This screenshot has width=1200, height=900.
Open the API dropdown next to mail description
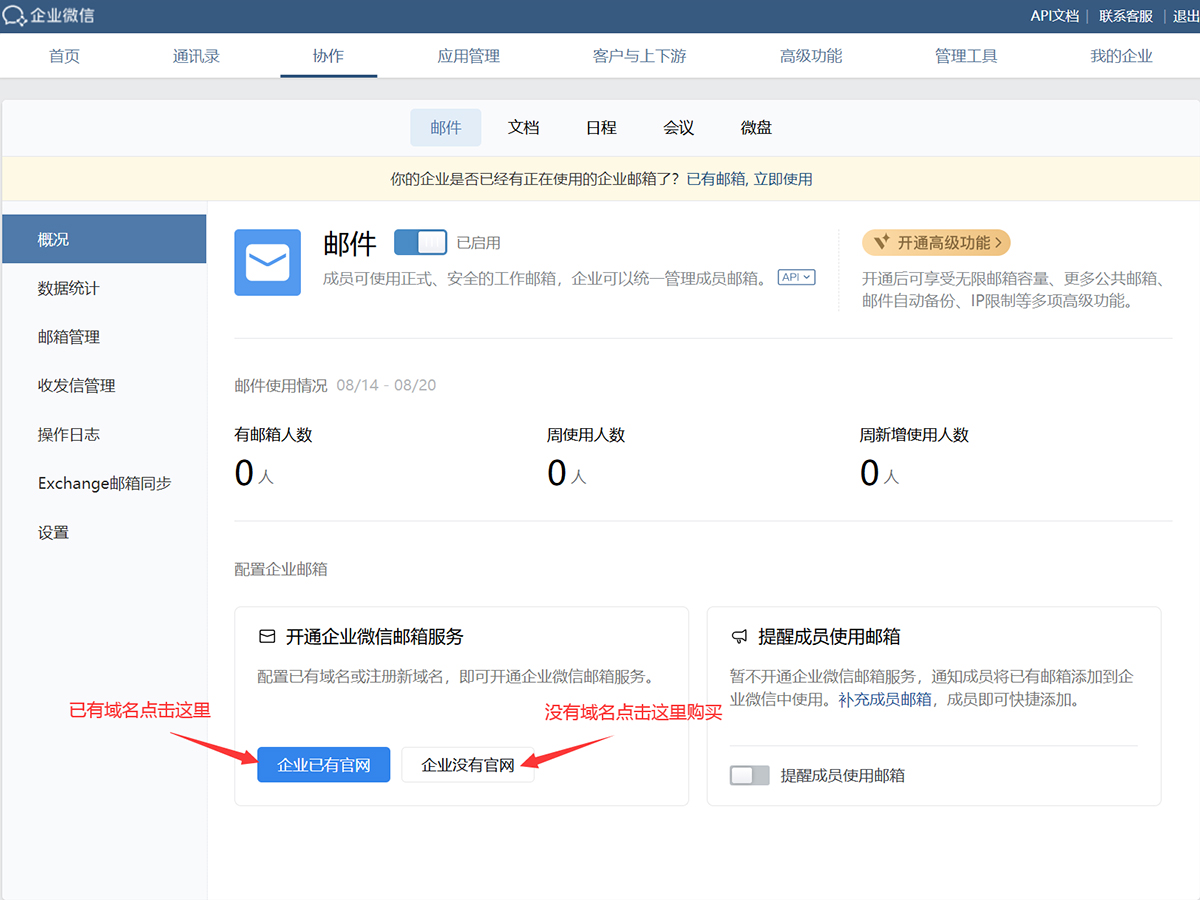(x=797, y=277)
